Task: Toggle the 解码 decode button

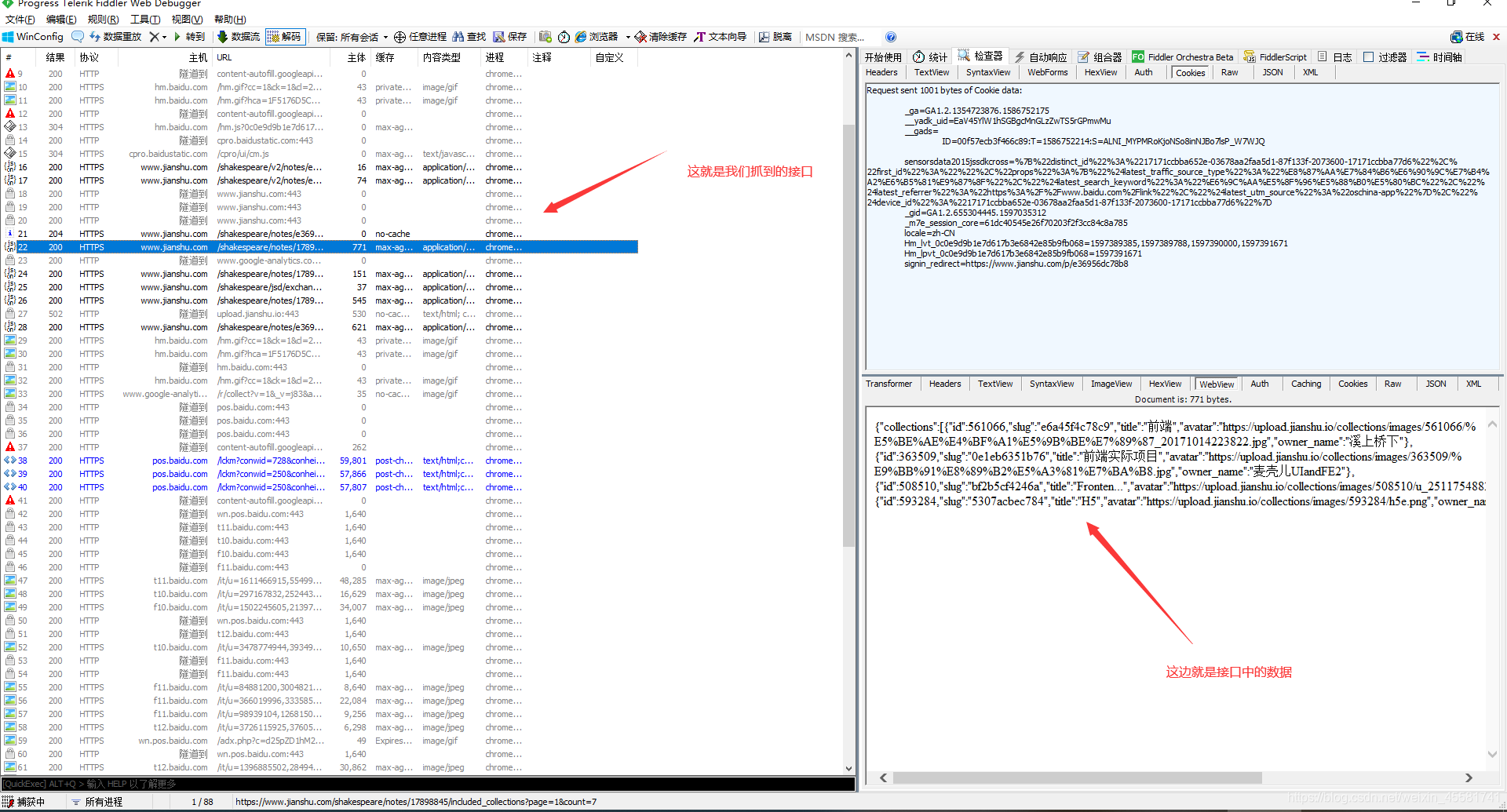Action: tap(284, 37)
